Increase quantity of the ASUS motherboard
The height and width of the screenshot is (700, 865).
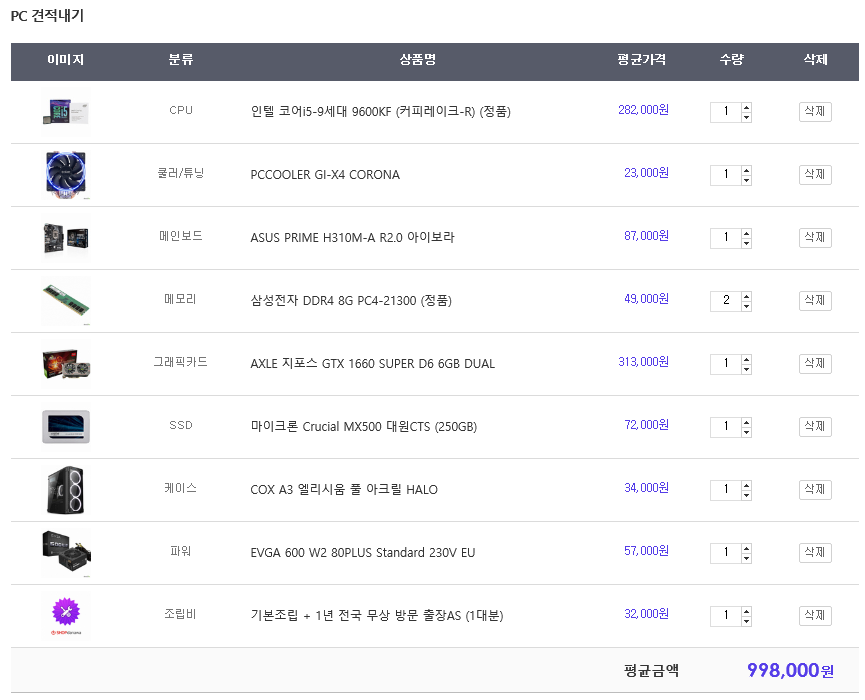(x=746, y=233)
